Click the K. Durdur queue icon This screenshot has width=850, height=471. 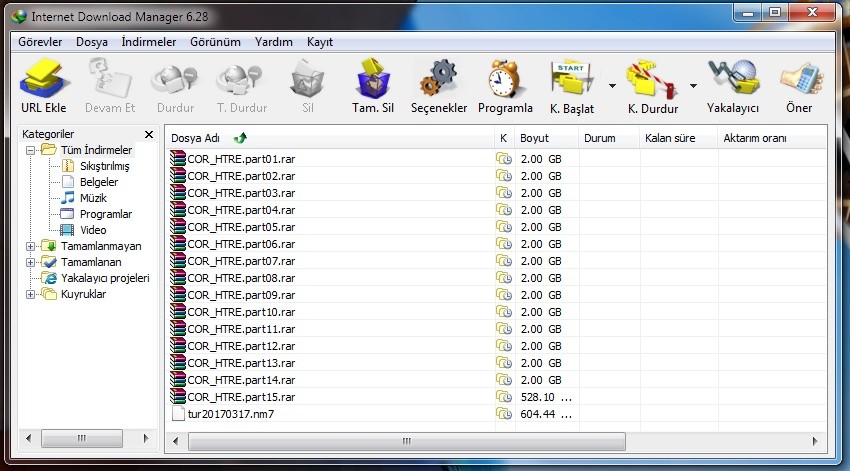pos(652,79)
